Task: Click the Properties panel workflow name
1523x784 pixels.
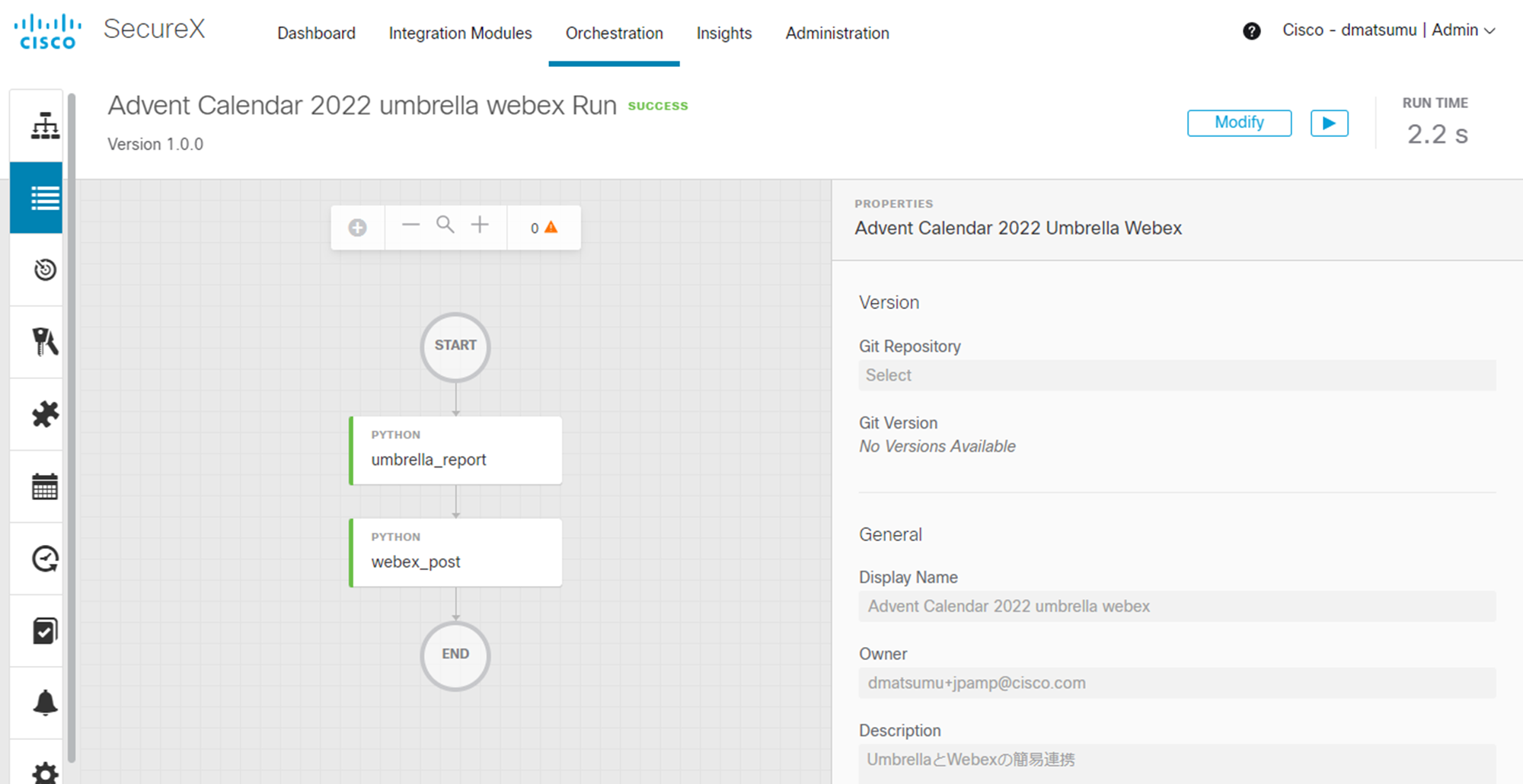Action: point(1018,228)
